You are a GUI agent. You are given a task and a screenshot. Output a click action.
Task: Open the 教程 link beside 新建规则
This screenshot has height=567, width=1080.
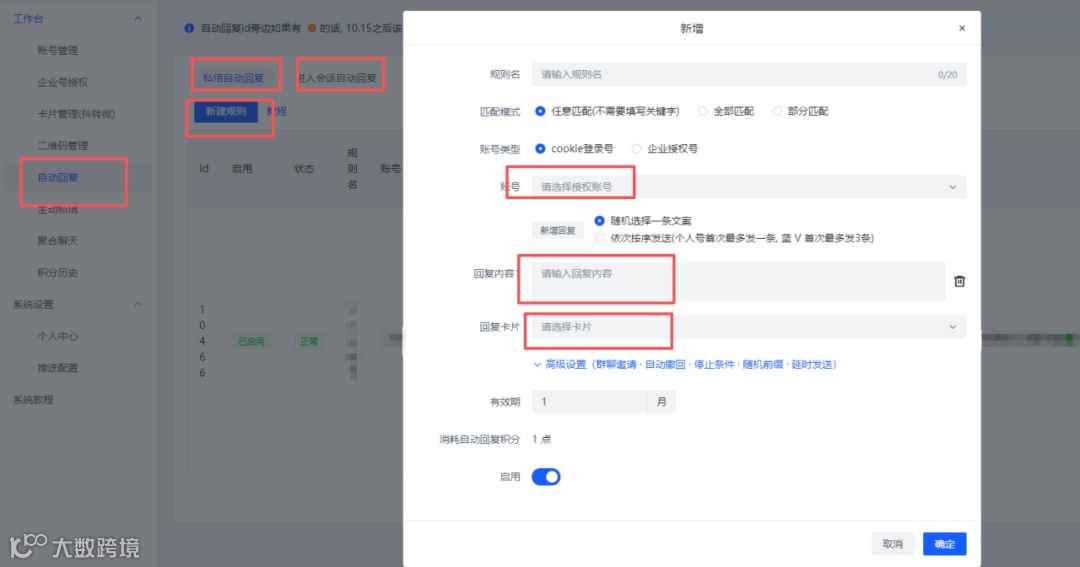pyautogui.click(x=276, y=111)
